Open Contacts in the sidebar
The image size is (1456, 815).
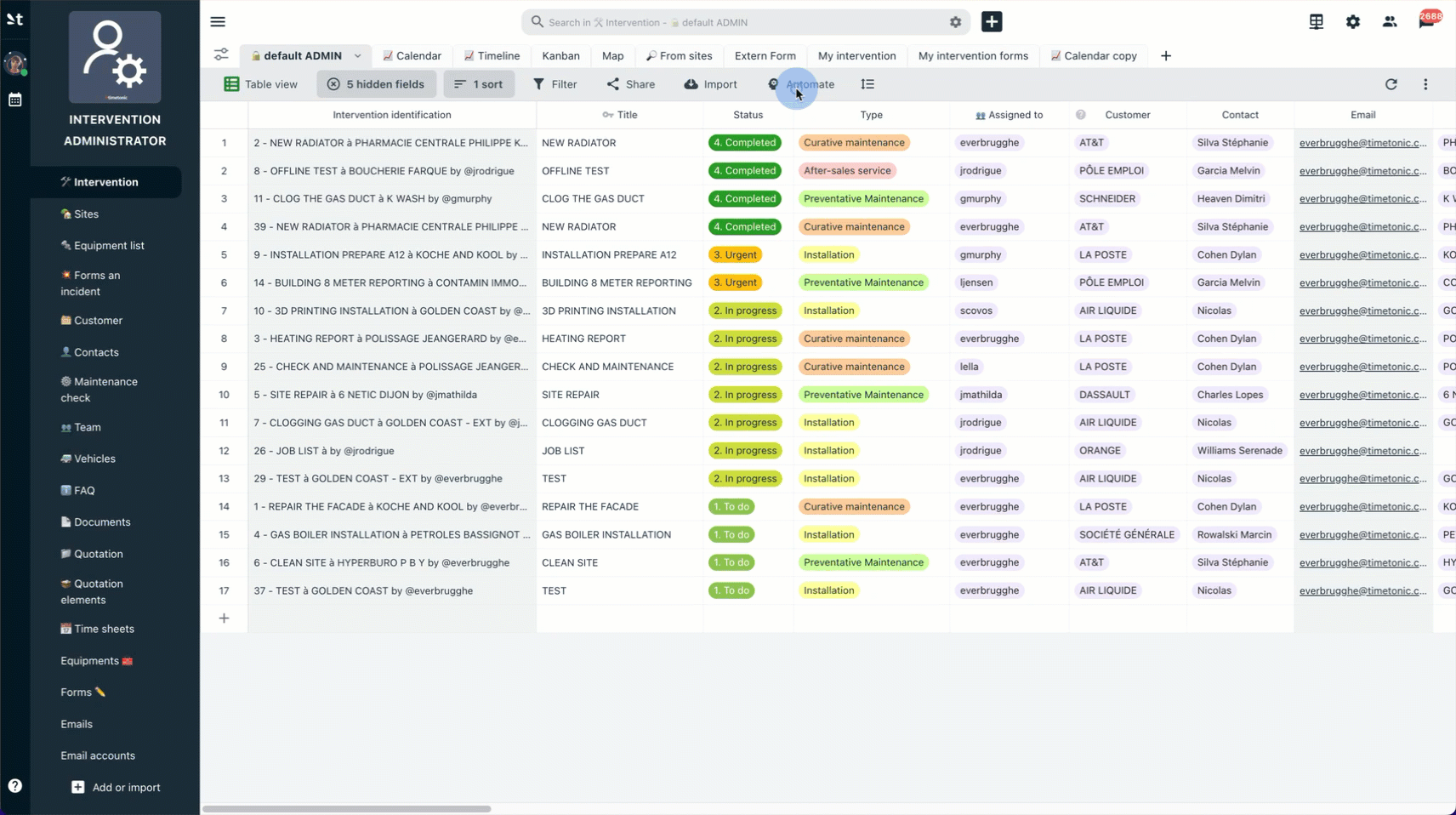point(89,352)
